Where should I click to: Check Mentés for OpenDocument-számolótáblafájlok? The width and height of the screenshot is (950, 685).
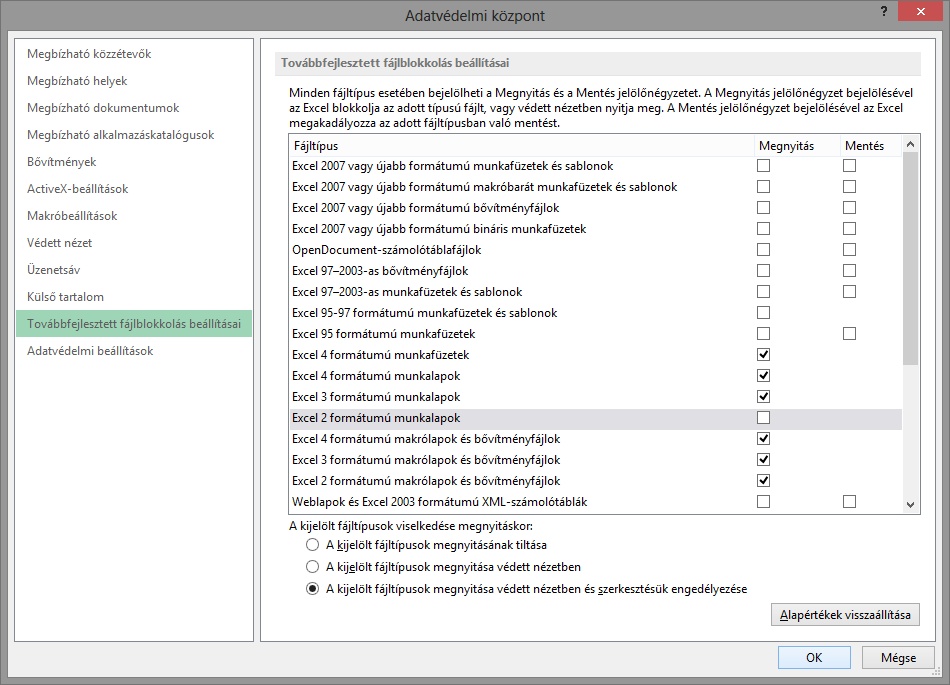[x=849, y=250]
